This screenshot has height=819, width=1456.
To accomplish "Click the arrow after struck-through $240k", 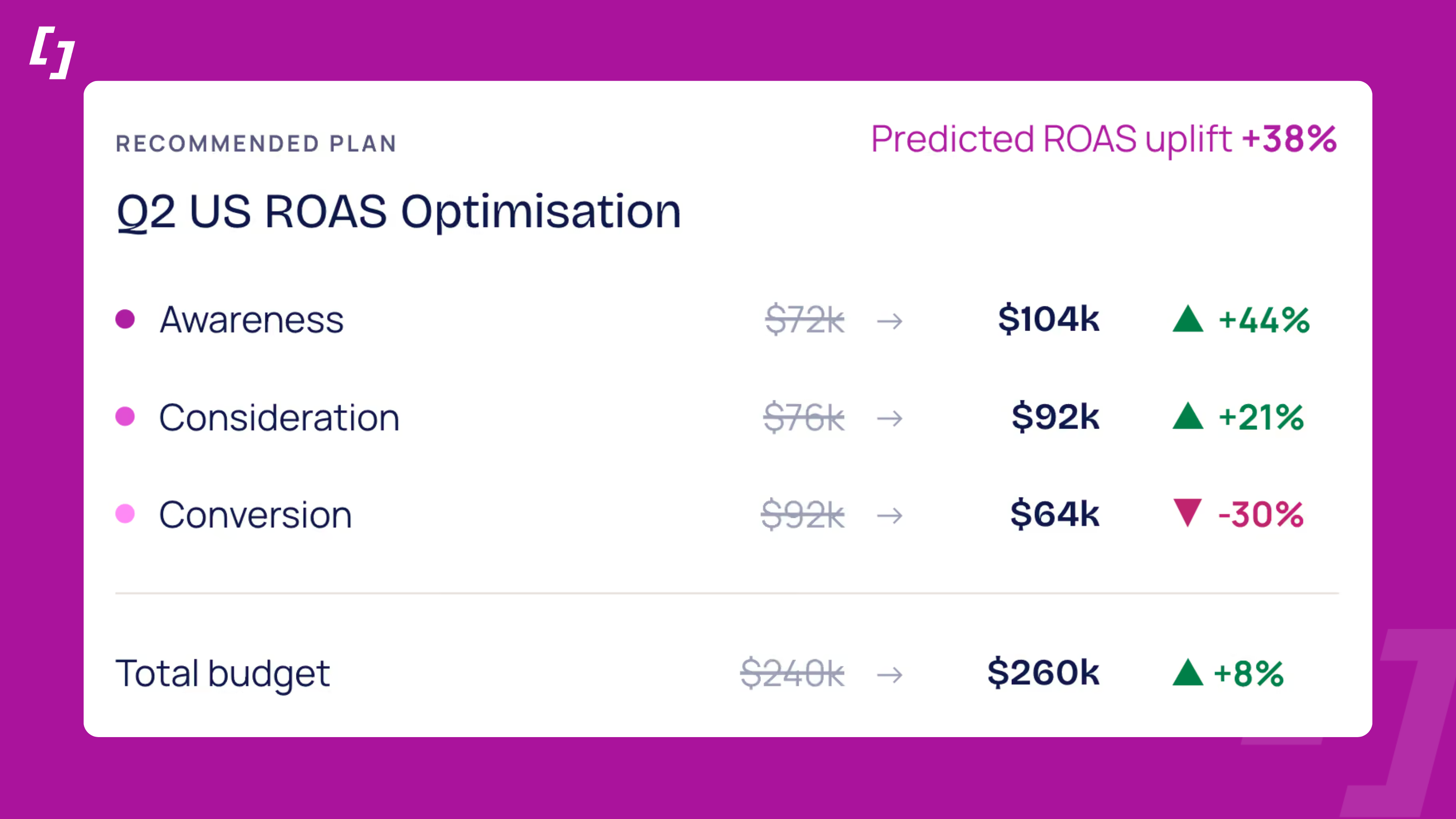I will [890, 674].
